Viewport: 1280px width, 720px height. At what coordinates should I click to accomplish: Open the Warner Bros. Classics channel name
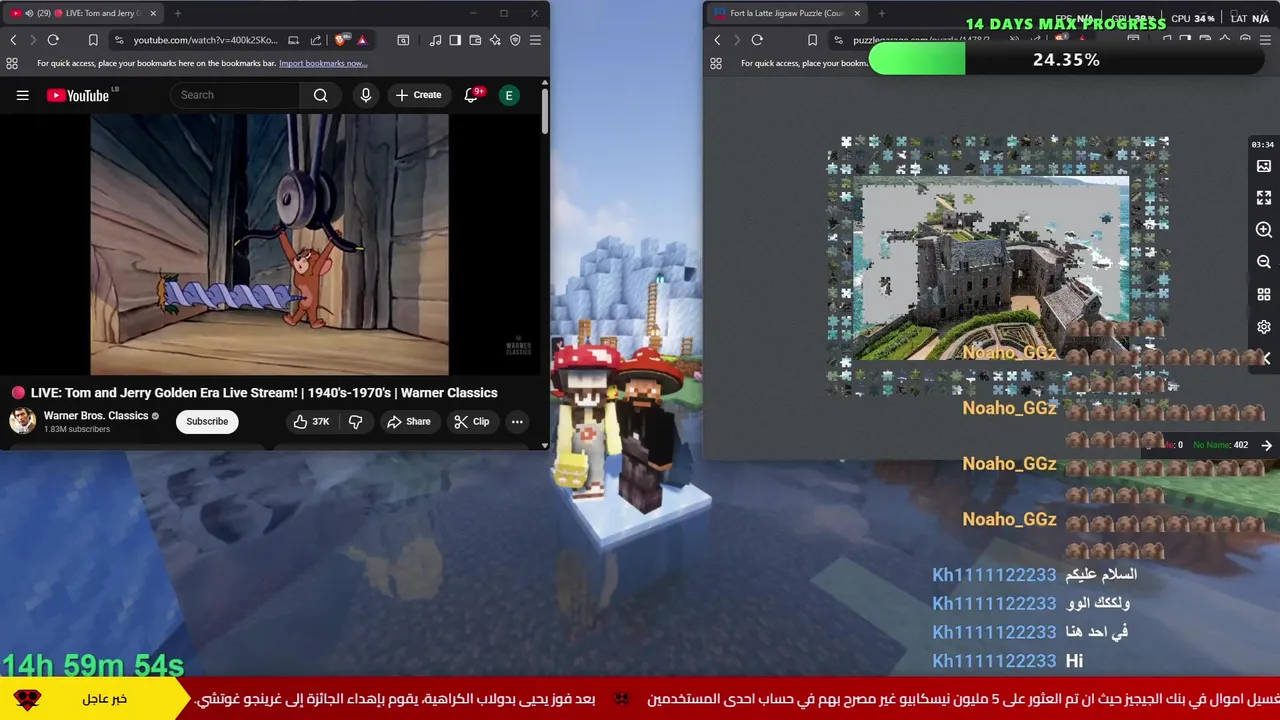point(96,415)
